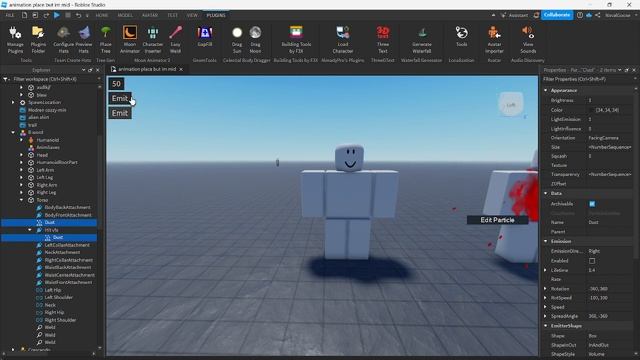Click the lower Emit button
This screenshot has height=360, width=640.
(120, 113)
